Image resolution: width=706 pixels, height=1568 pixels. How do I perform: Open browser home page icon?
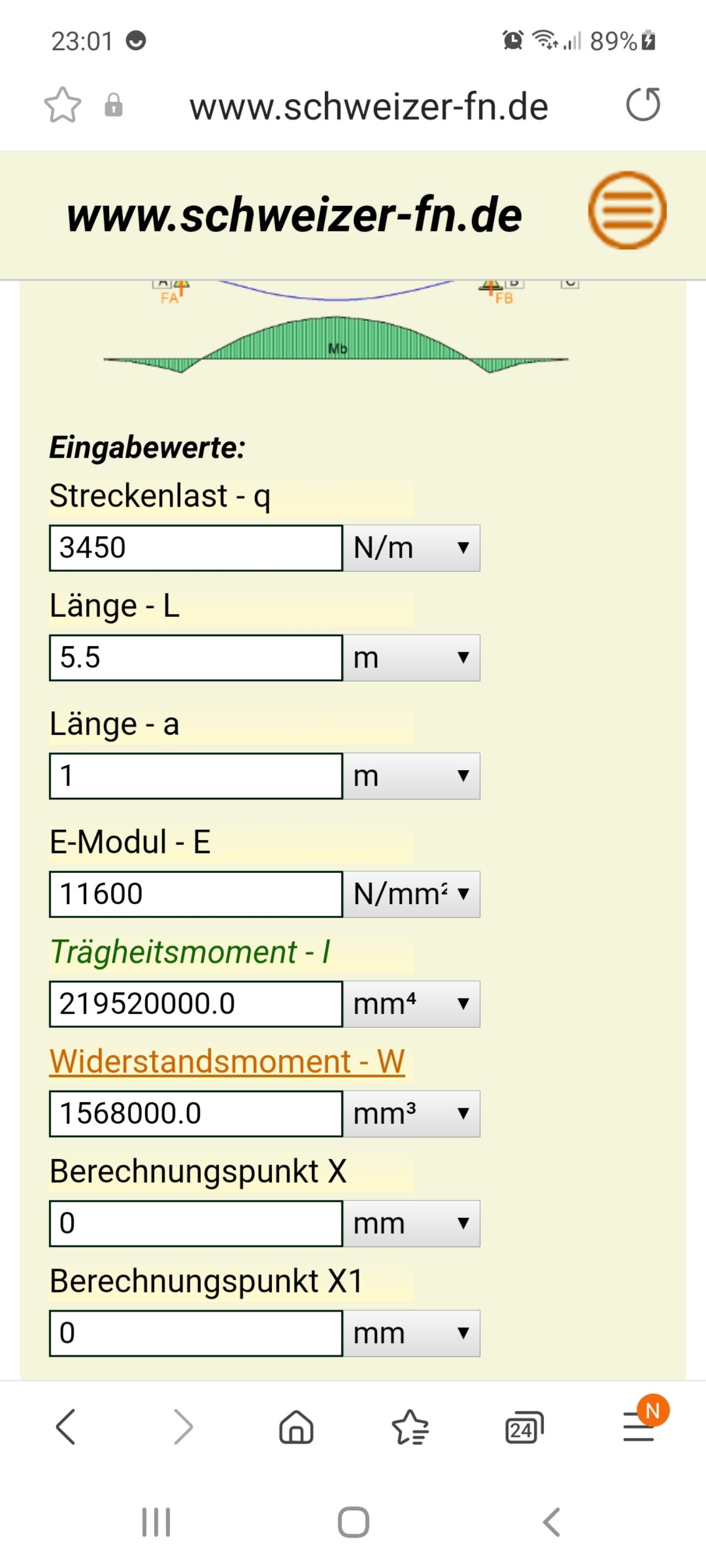(296, 1427)
